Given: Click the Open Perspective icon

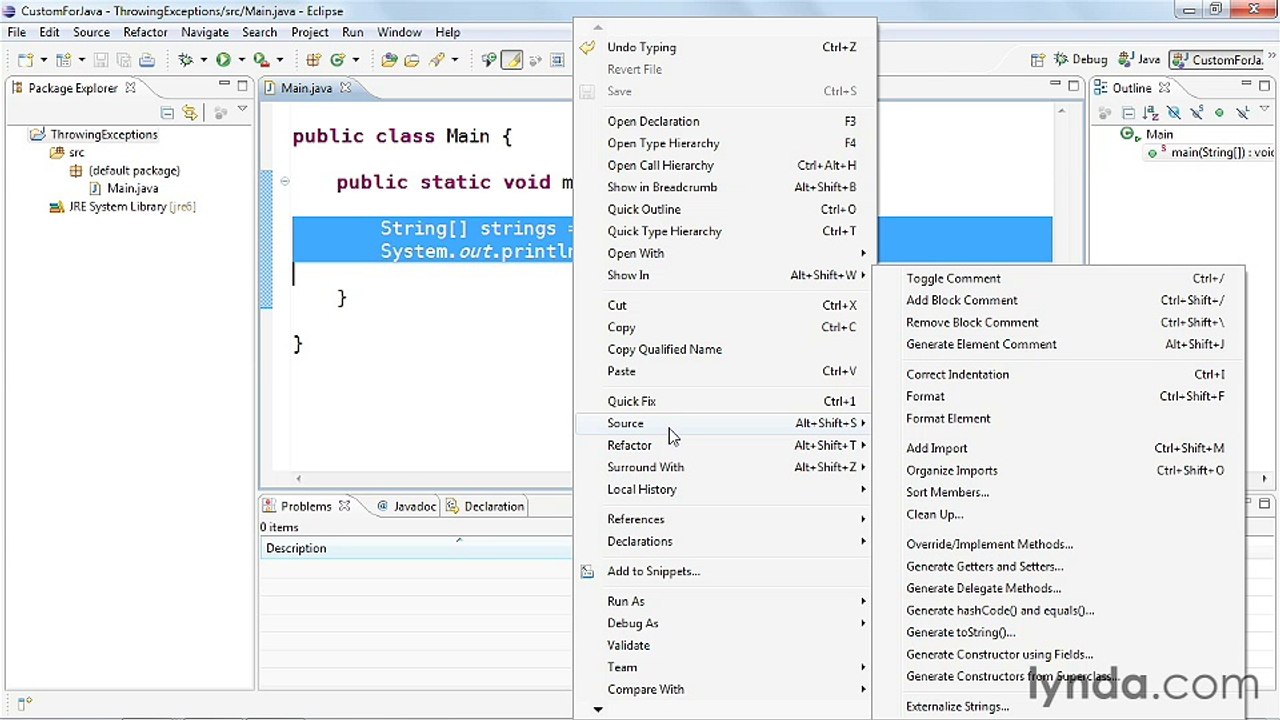Looking at the screenshot, I should pyautogui.click(x=1038, y=60).
